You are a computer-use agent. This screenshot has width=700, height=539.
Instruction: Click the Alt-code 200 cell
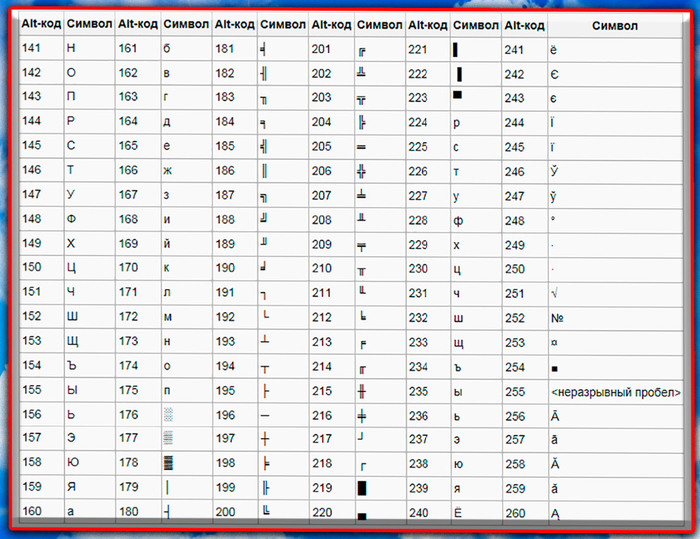pyautogui.click(x=225, y=511)
